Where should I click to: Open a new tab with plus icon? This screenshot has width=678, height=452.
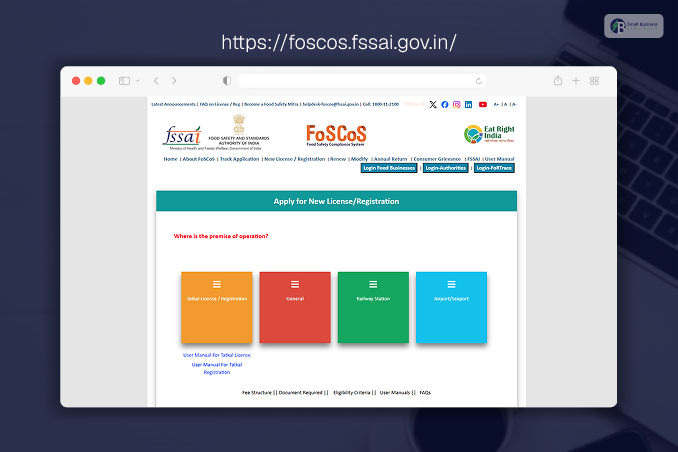tap(576, 81)
